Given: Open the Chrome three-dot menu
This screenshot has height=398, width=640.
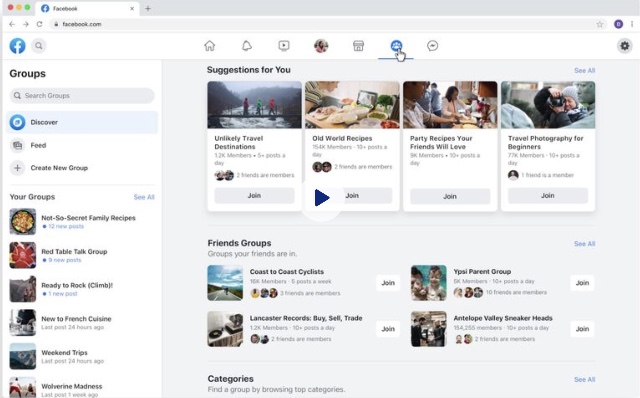Looking at the screenshot, I should 632,24.
